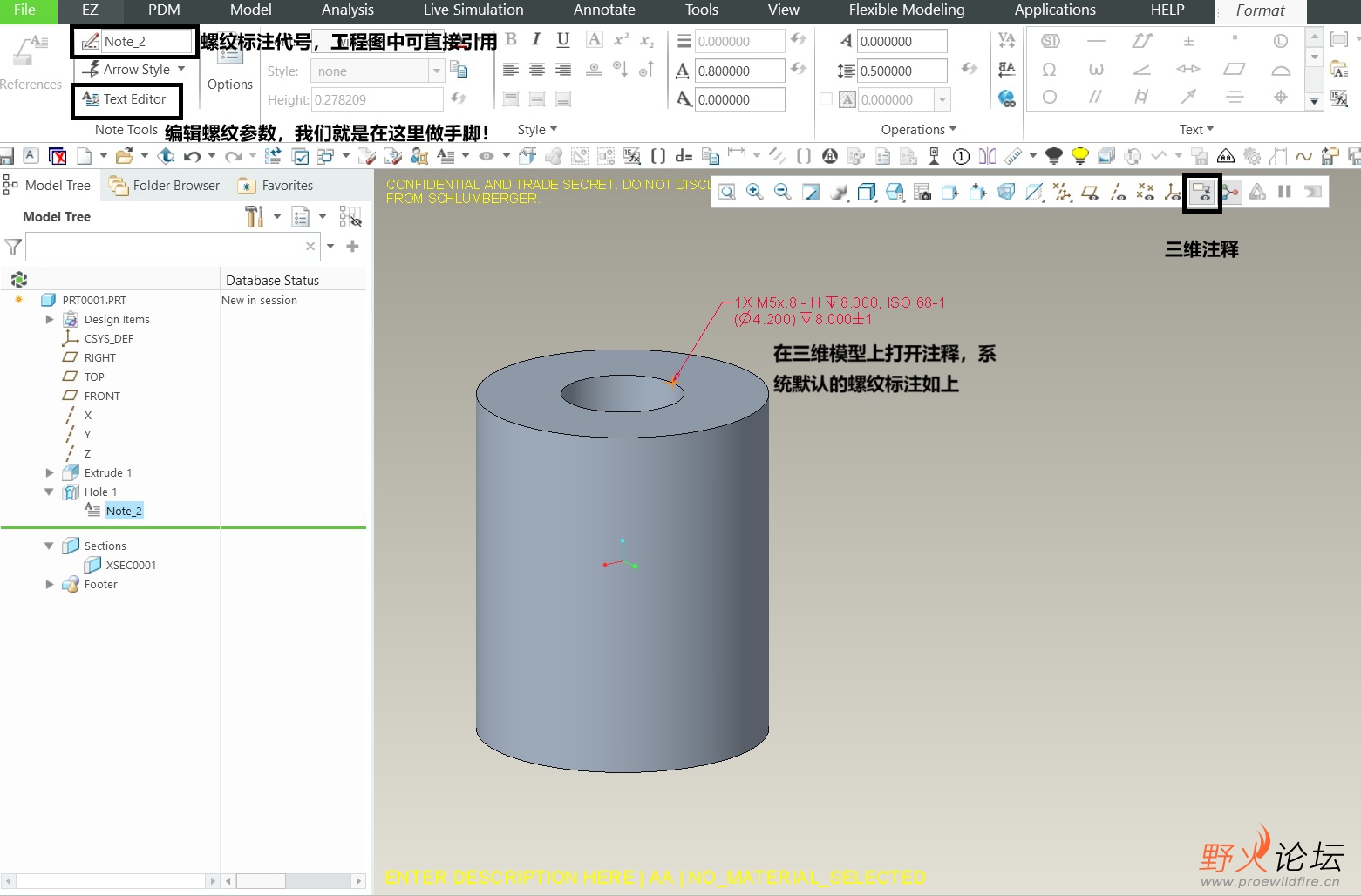Insert the omega symbol from palette
Viewport: 1361px width, 896px height.
click(1050, 70)
